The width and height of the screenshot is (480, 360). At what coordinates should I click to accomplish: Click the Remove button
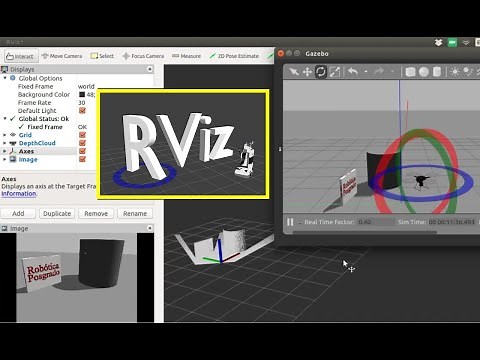click(96, 213)
